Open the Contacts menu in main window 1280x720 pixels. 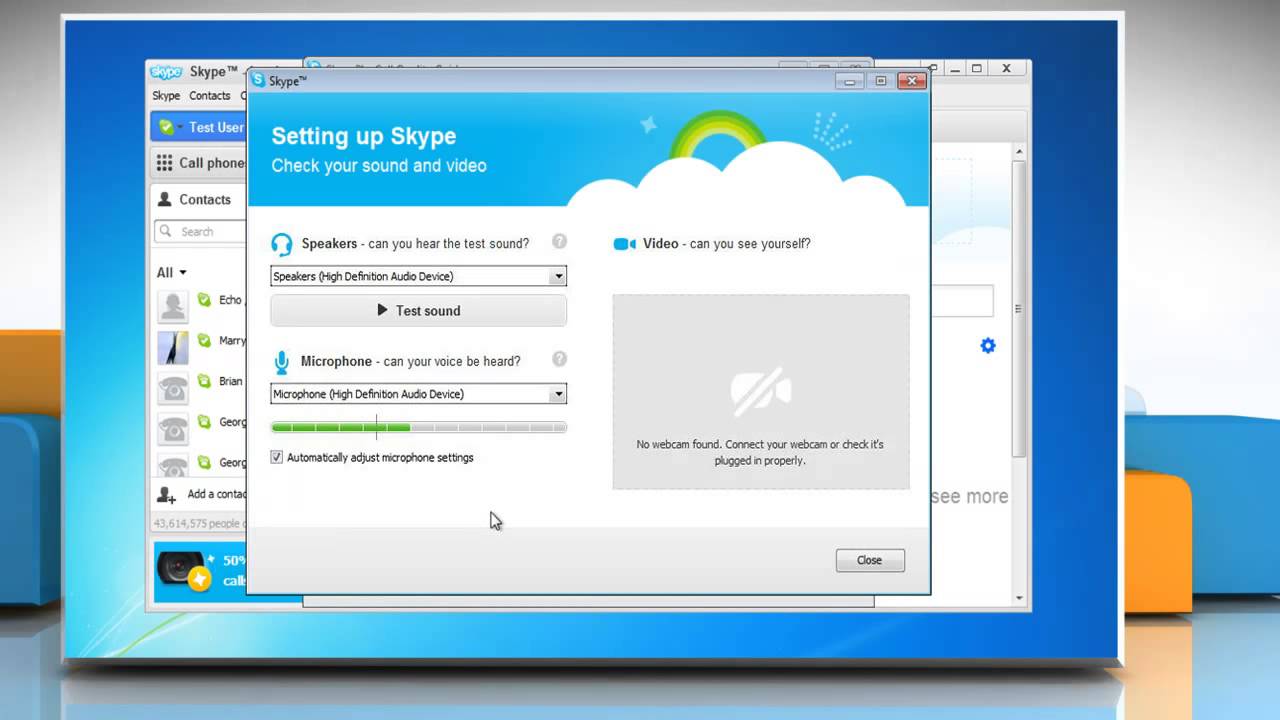[210, 96]
